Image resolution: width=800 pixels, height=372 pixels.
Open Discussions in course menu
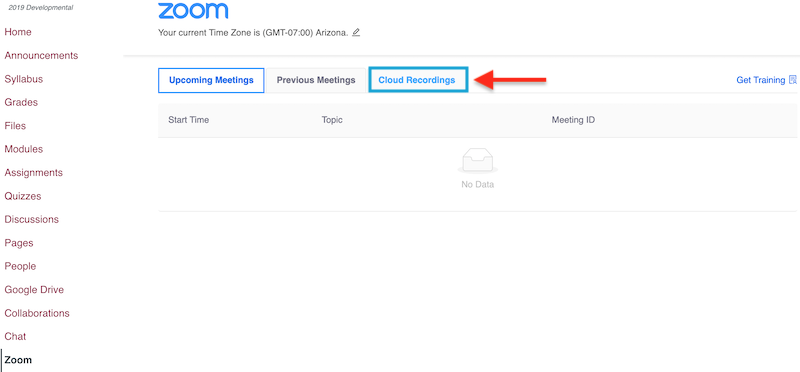(x=32, y=219)
